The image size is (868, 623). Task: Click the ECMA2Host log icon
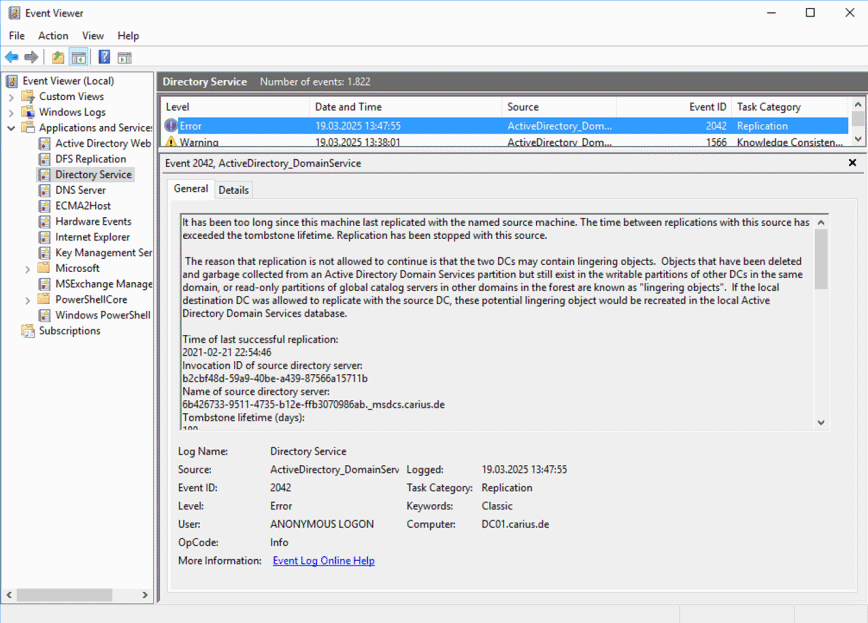click(x=45, y=206)
